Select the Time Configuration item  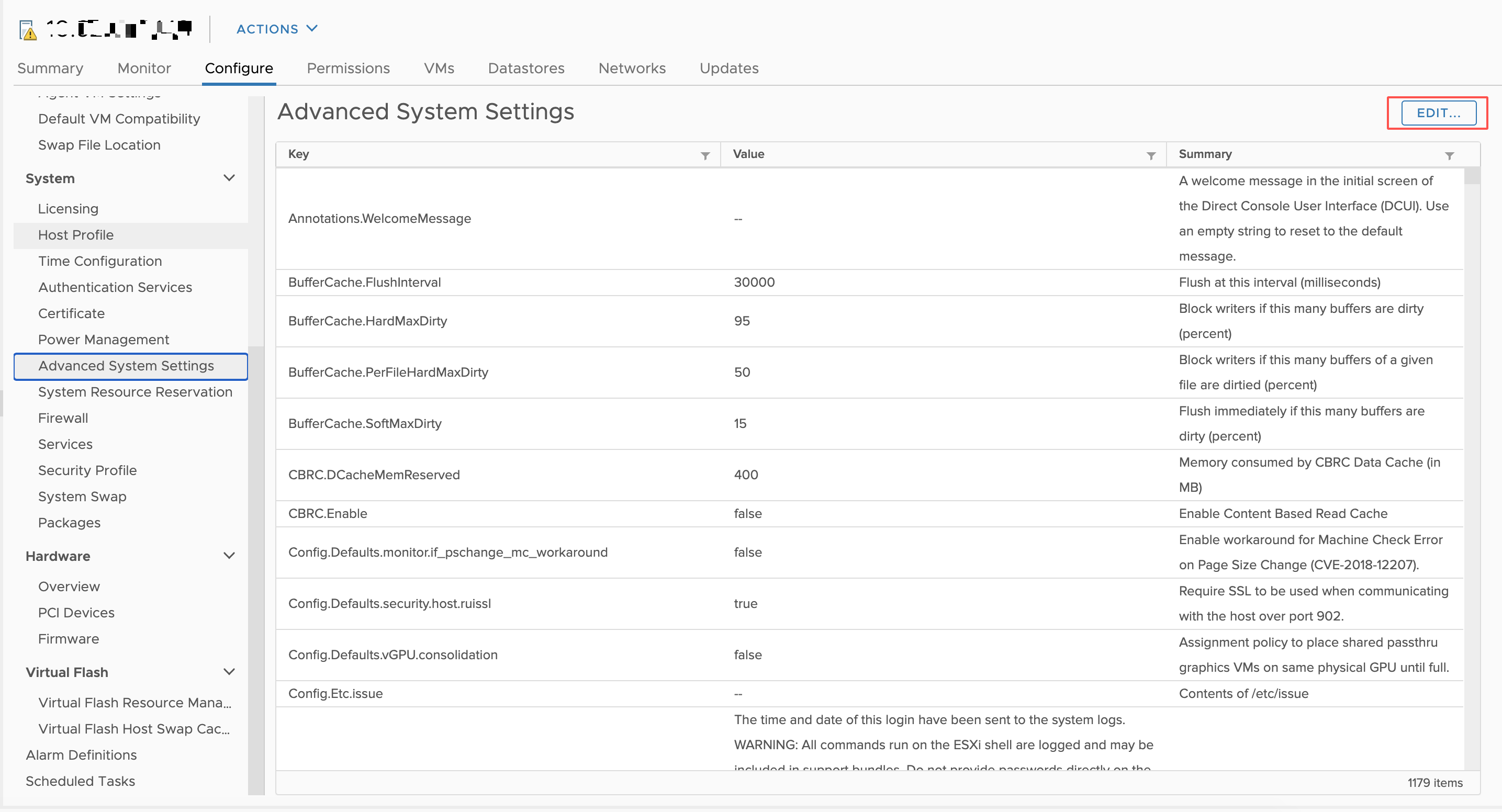[x=100, y=261]
